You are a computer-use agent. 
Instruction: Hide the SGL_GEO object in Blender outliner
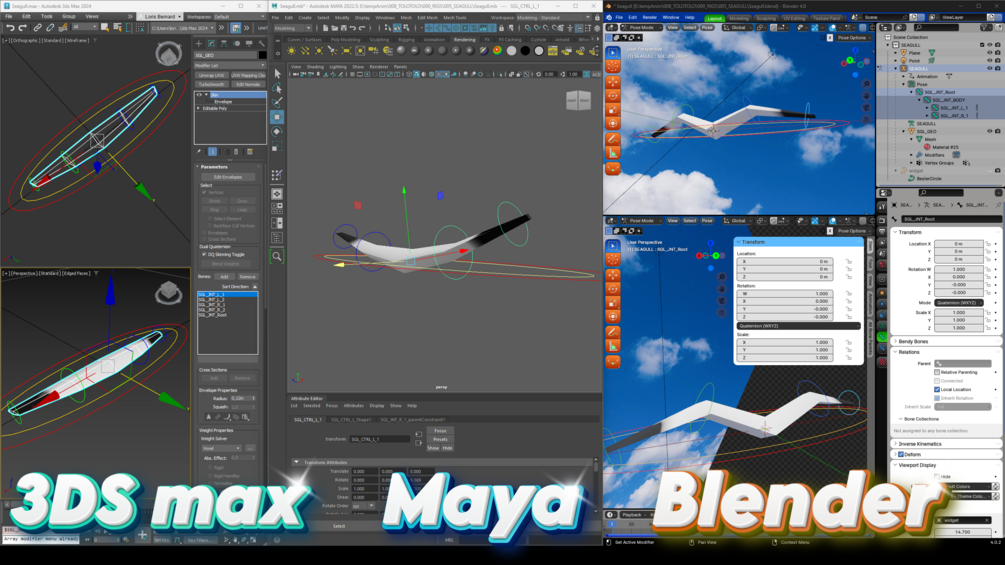click(990, 131)
